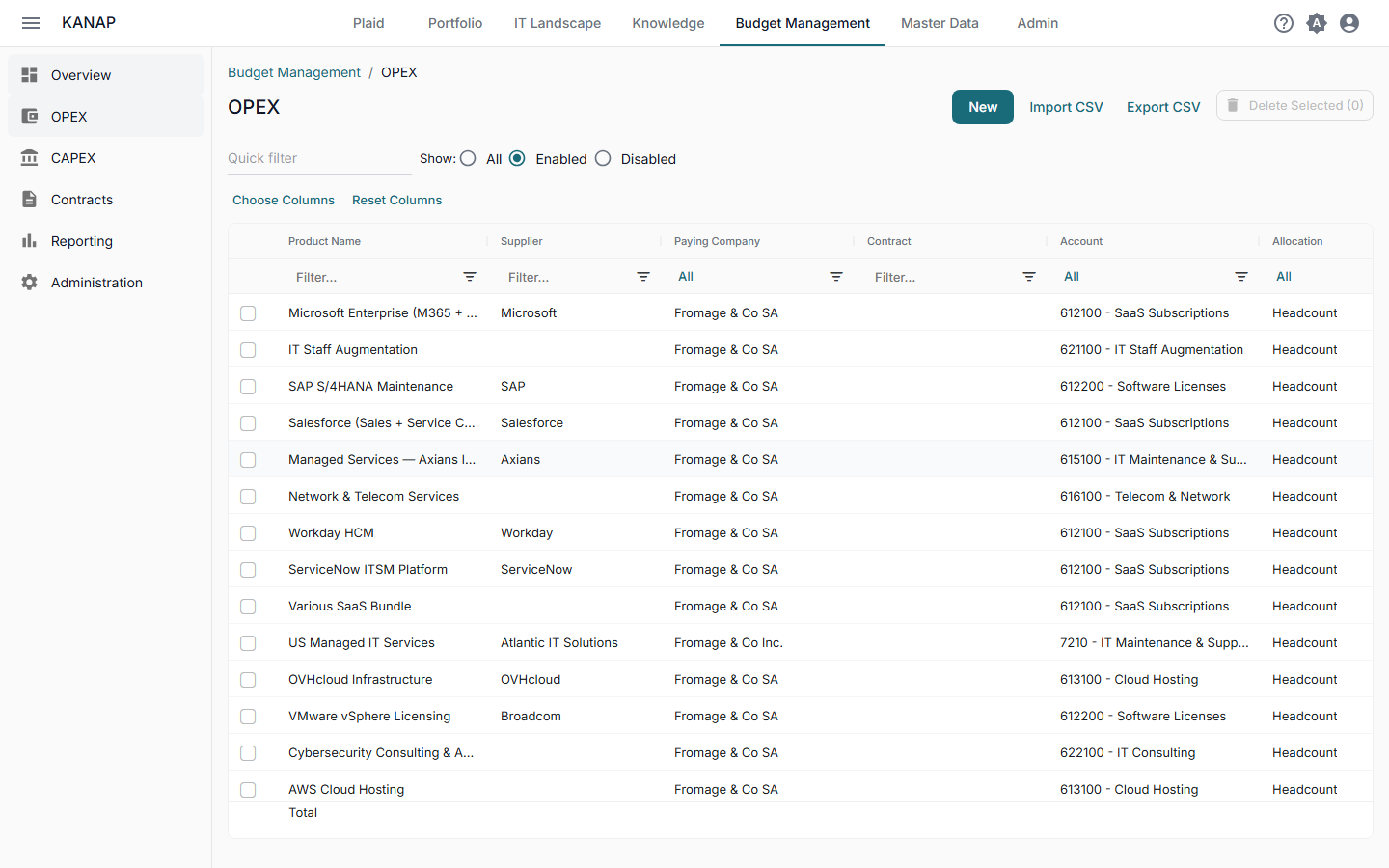This screenshot has width=1389, height=868.
Task: Click the OPEX wallet icon in sidebar
Action: pyautogui.click(x=30, y=116)
